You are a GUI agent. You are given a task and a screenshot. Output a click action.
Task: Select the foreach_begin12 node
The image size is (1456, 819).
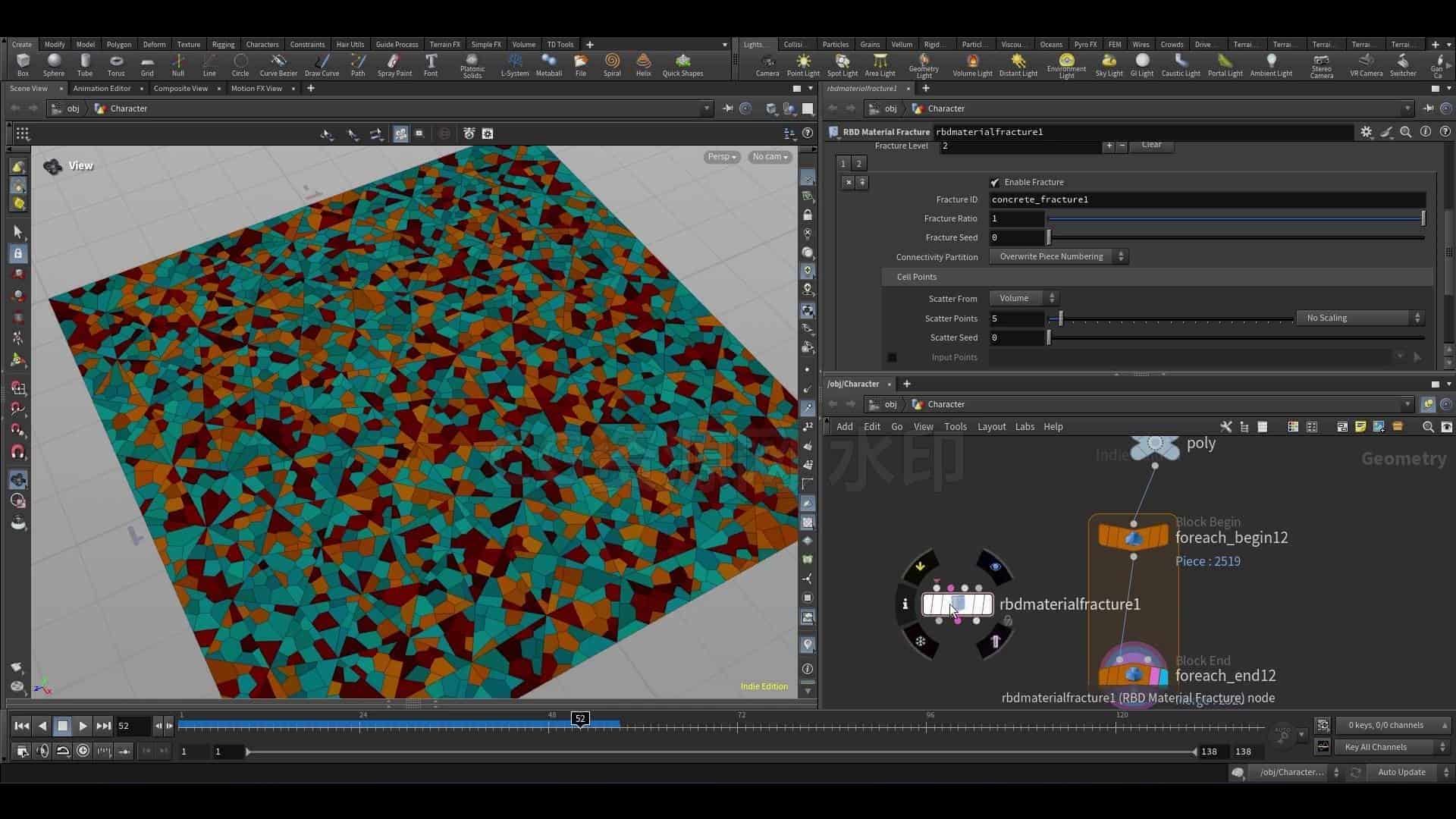click(1133, 537)
